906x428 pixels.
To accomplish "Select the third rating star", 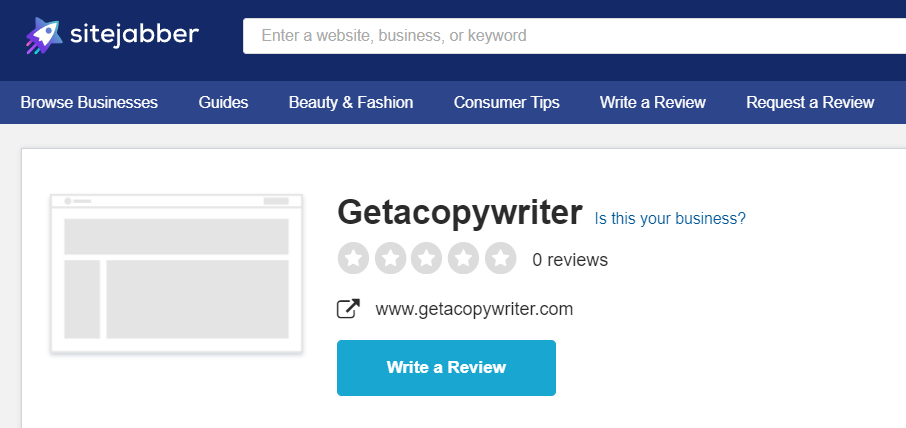I will pyautogui.click(x=427, y=258).
